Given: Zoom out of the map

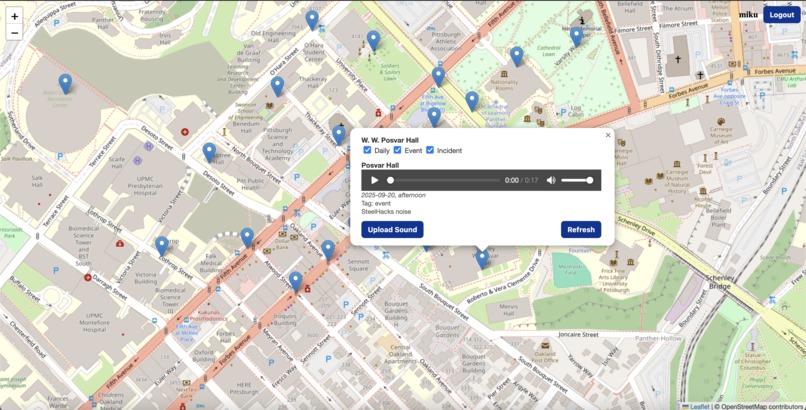Looking at the screenshot, I should (x=14, y=32).
